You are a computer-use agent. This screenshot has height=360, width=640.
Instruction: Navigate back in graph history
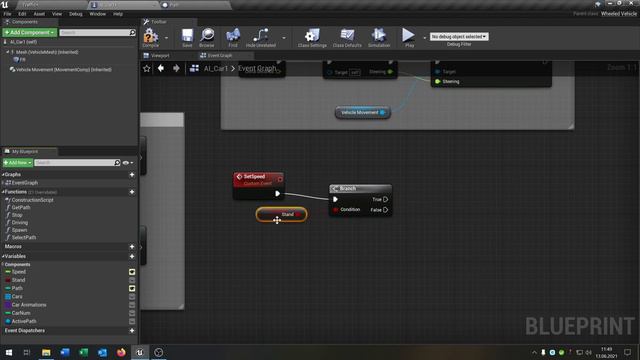[161, 68]
